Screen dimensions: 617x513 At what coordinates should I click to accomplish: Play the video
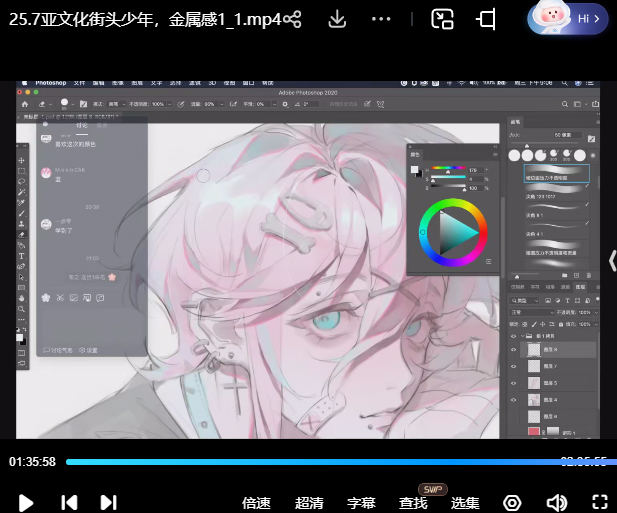(27, 502)
